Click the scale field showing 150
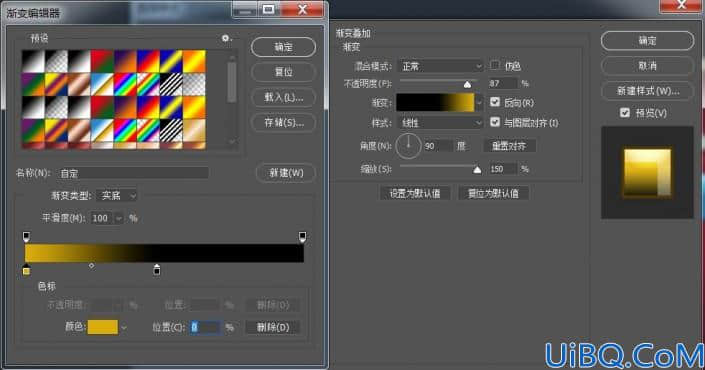This screenshot has width=705, height=370. [502, 169]
